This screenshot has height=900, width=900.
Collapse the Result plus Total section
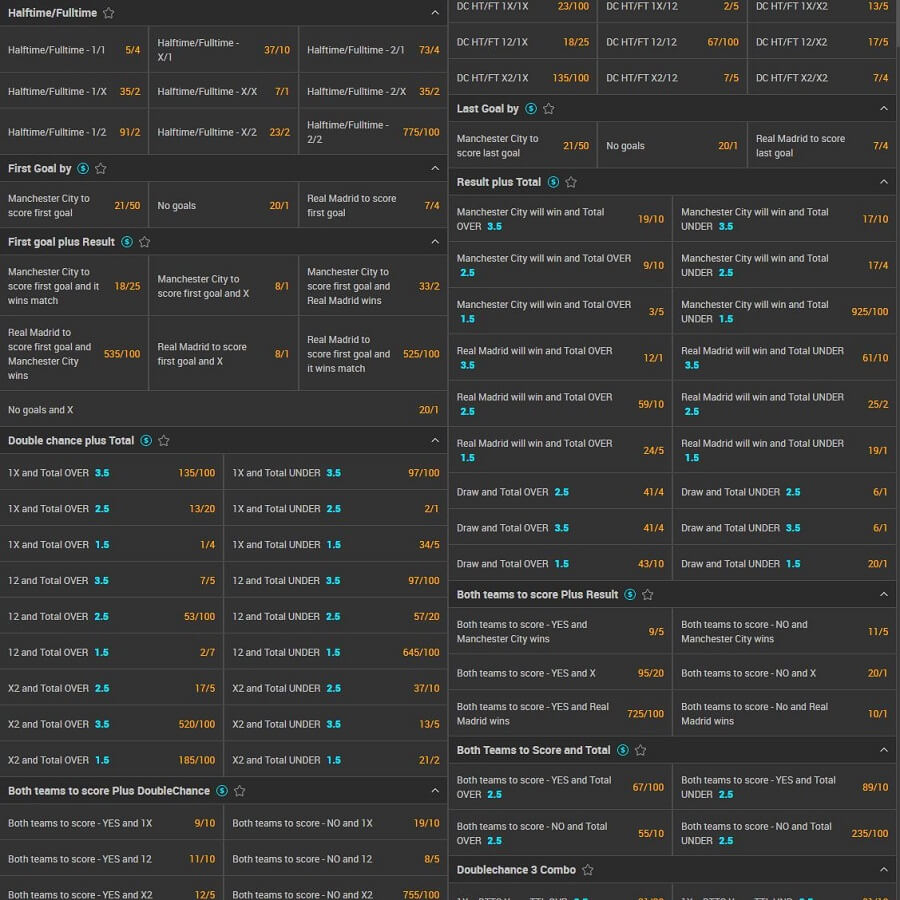tap(884, 182)
